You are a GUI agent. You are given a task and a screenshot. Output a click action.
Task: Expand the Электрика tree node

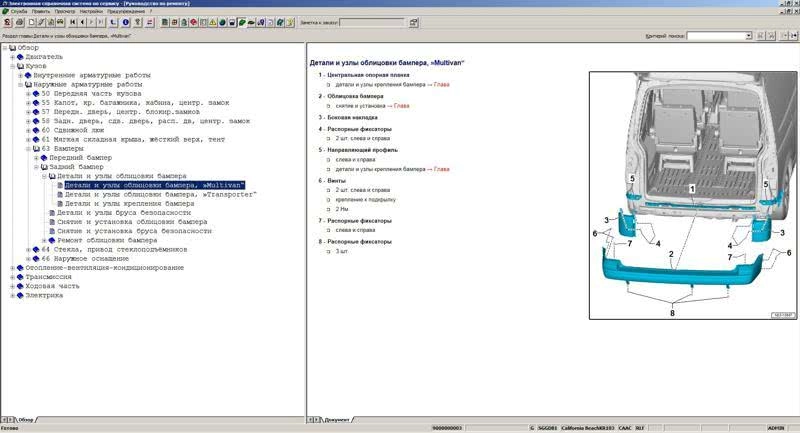[x=12, y=295]
